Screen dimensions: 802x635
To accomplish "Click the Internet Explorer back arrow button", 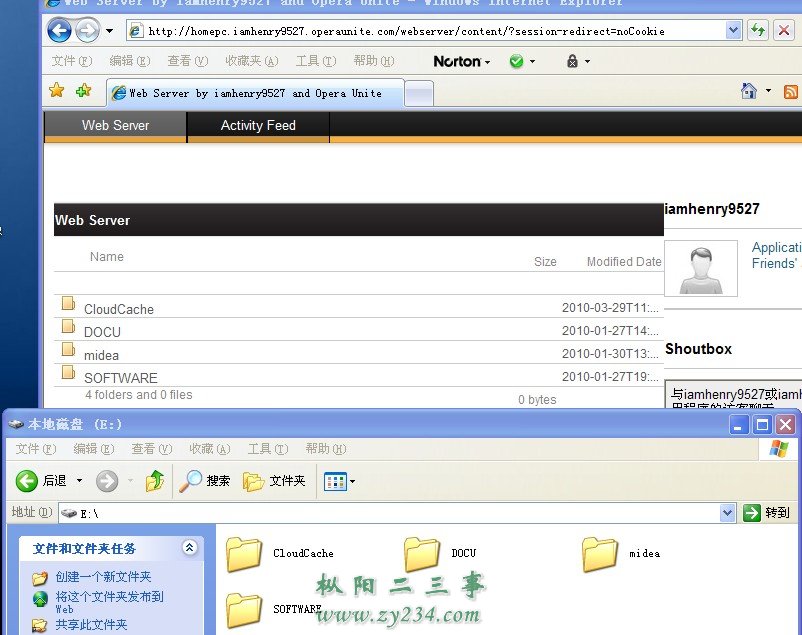I will (x=59, y=31).
